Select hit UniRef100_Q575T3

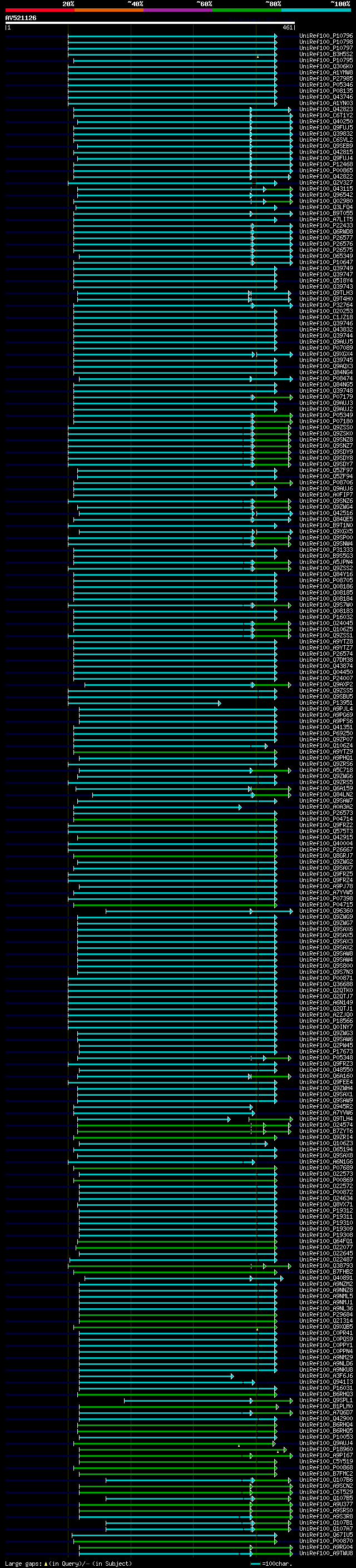pos(326,832)
